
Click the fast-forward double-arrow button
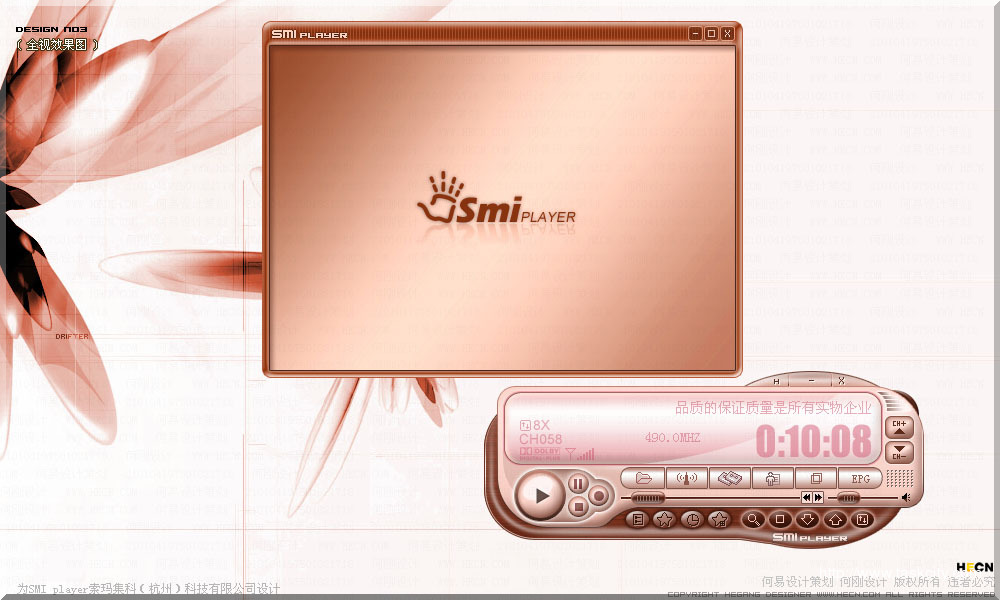818,497
